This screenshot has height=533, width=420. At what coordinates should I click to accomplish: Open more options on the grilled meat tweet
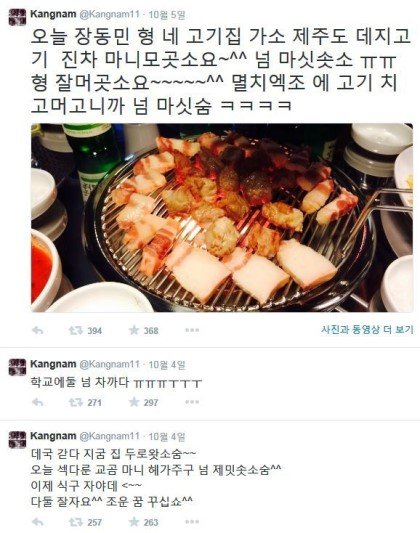(x=192, y=330)
